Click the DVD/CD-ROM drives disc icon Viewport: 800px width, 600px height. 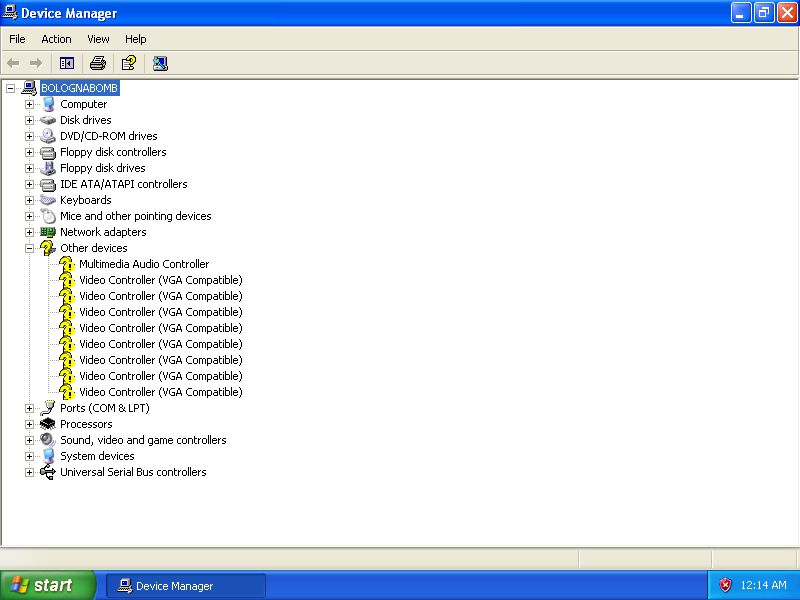(48, 136)
